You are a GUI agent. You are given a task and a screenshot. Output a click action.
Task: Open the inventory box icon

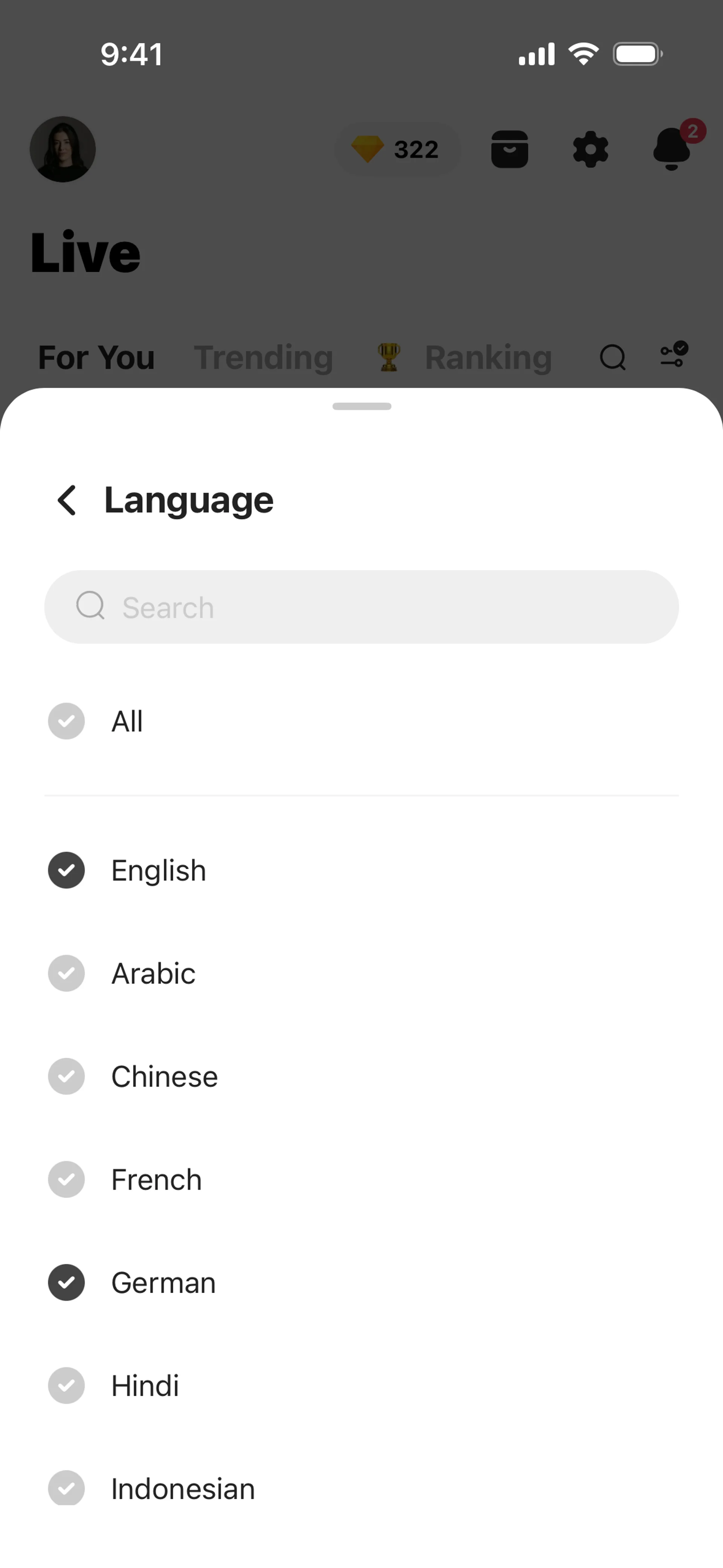click(x=509, y=149)
